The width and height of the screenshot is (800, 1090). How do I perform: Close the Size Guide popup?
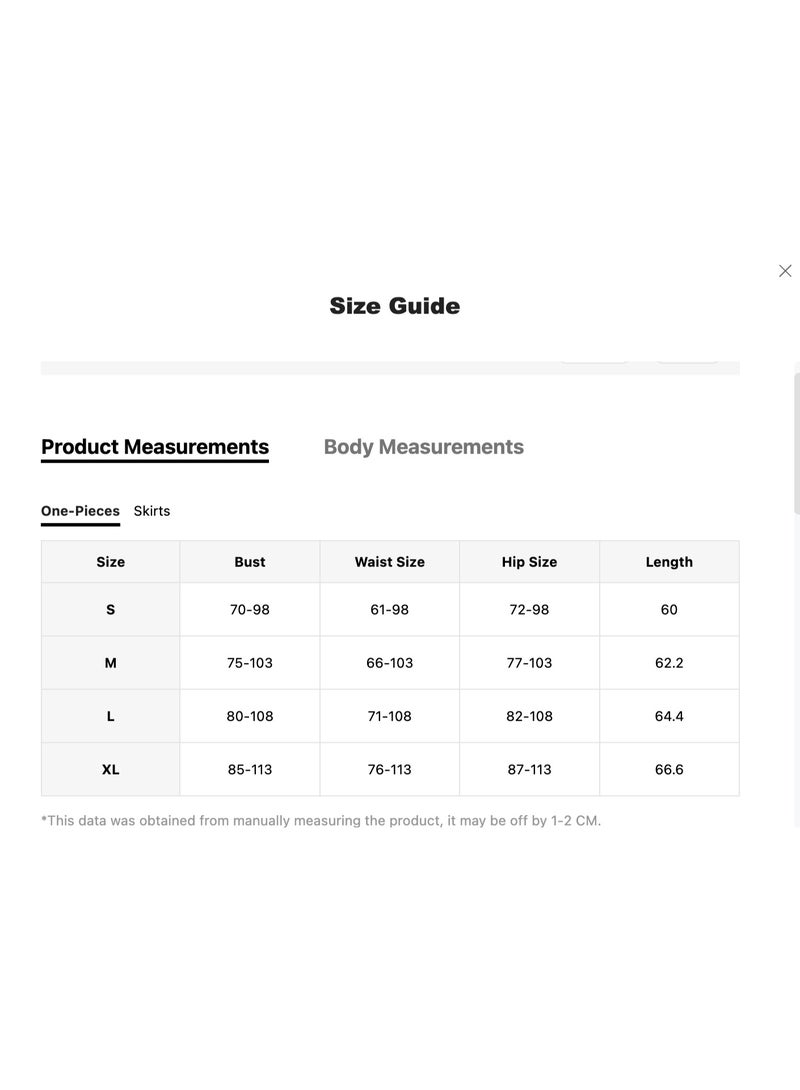[x=785, y=271]
